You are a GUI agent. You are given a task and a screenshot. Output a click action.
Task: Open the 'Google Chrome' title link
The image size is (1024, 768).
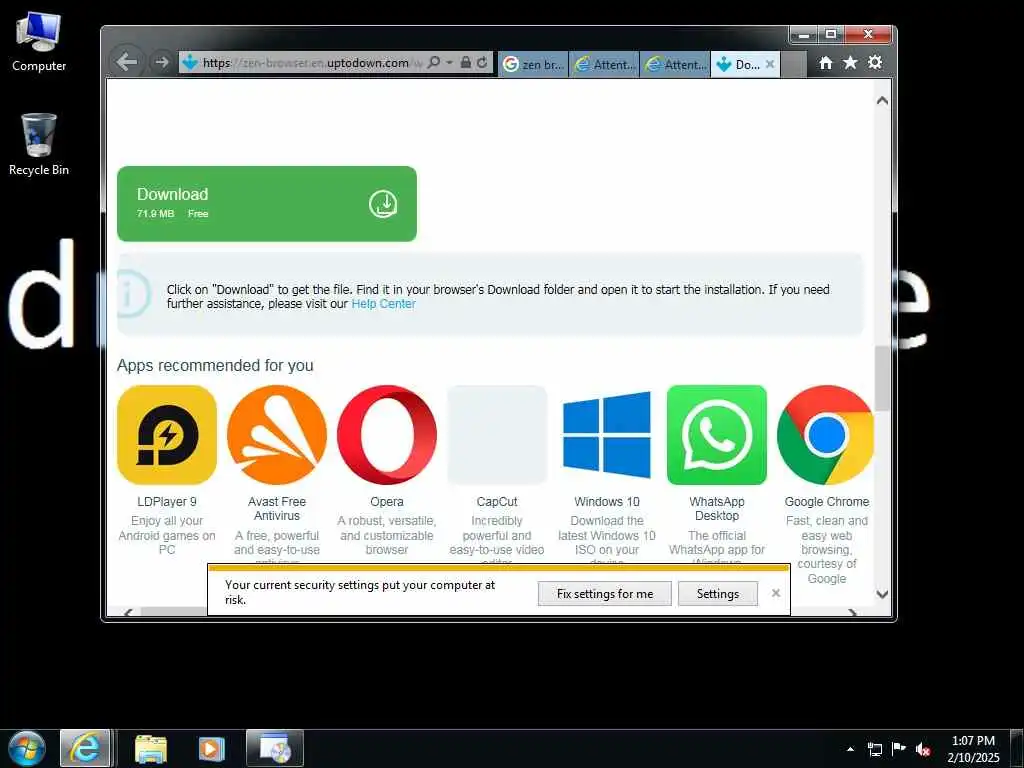coord(827,502)
